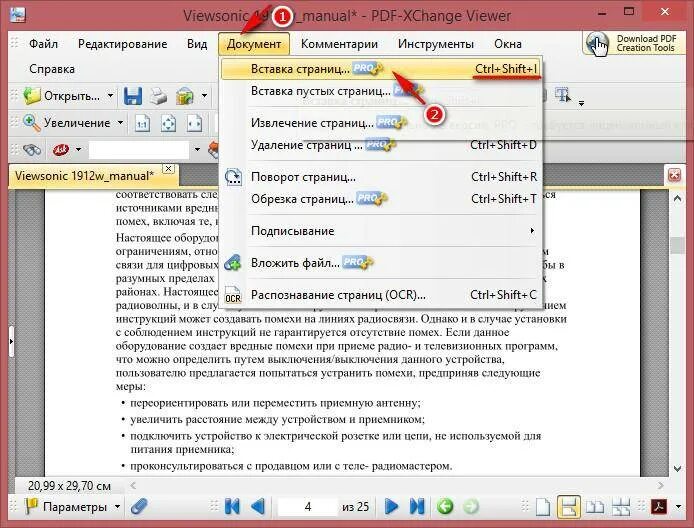Choose Поворот страниц menu item
The height and width of the screenshot is (528, 694).
381,177
